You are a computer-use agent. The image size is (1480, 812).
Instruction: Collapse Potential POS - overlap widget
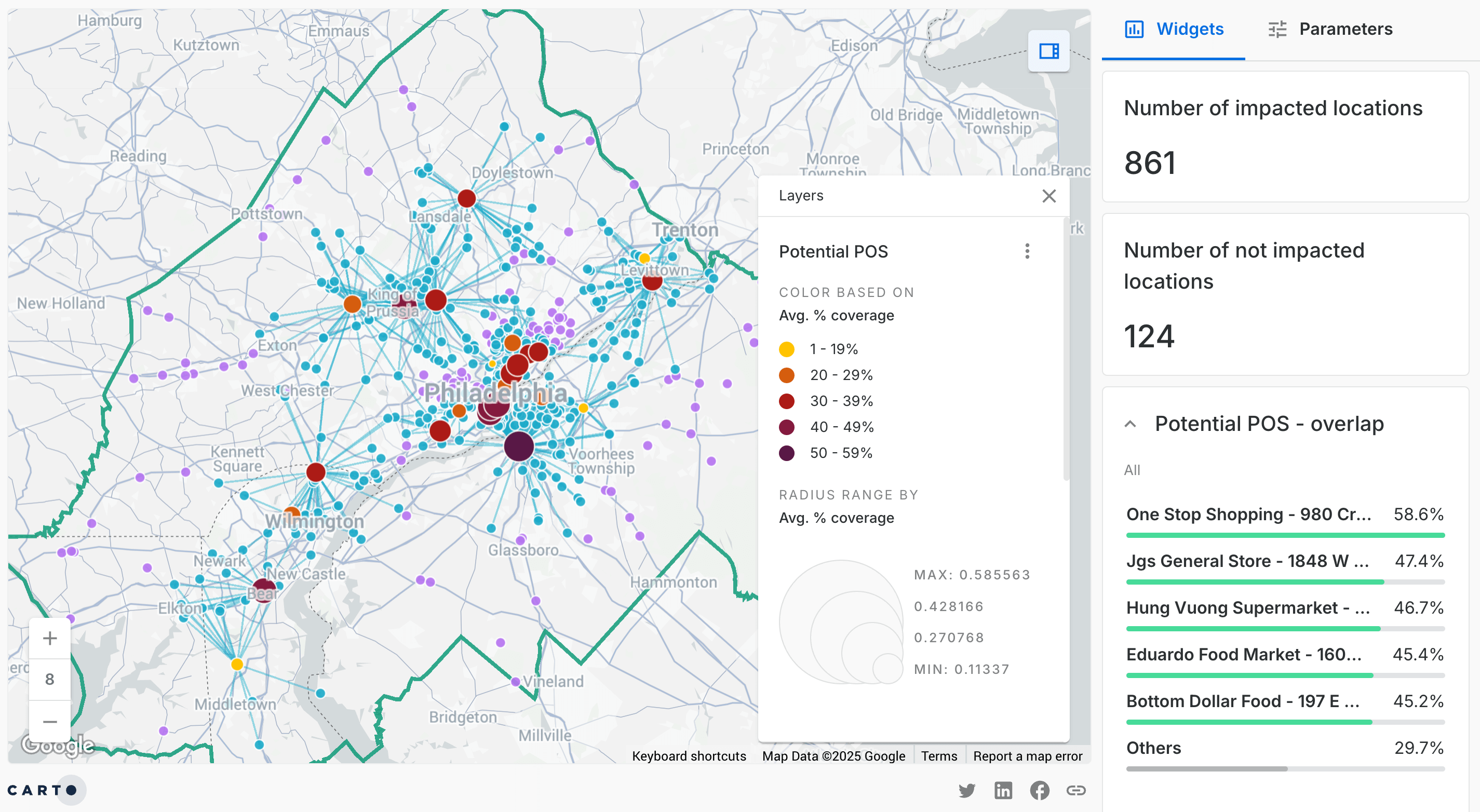1129,424
